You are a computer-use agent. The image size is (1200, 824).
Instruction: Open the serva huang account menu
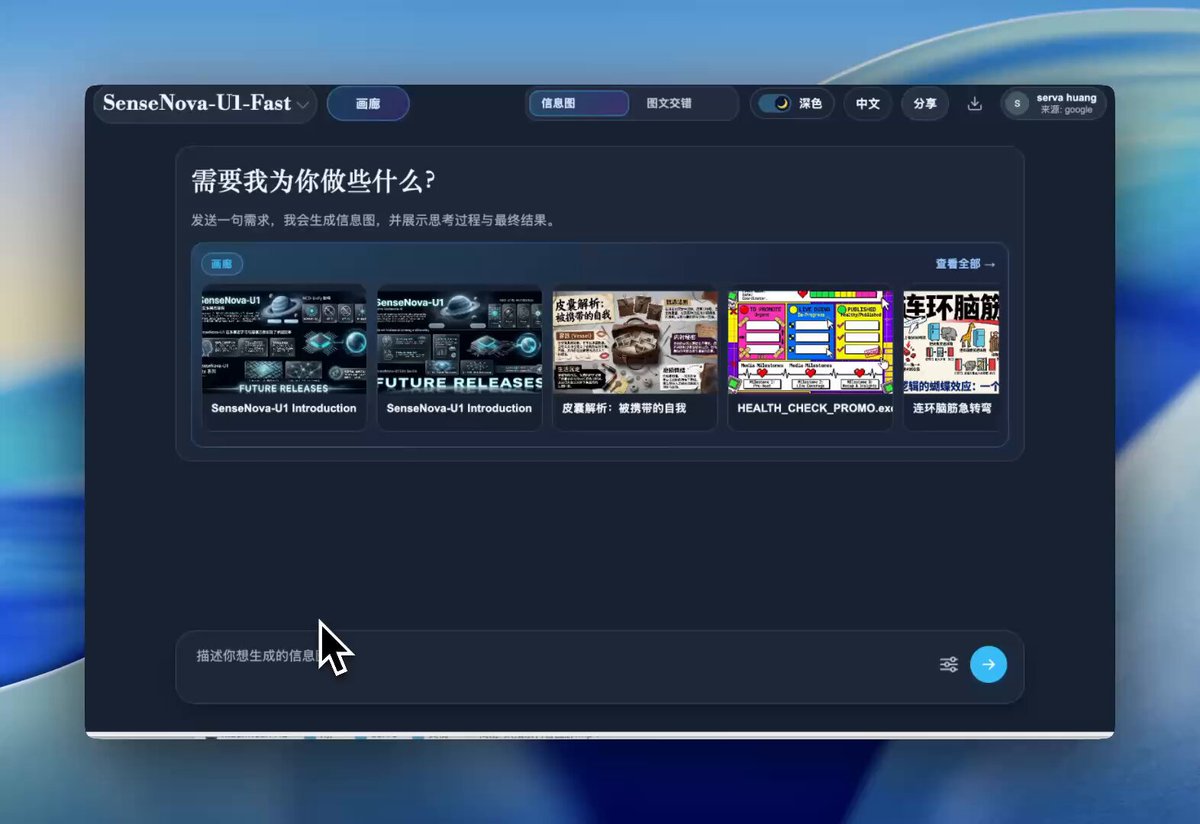tap(1054, 103)
